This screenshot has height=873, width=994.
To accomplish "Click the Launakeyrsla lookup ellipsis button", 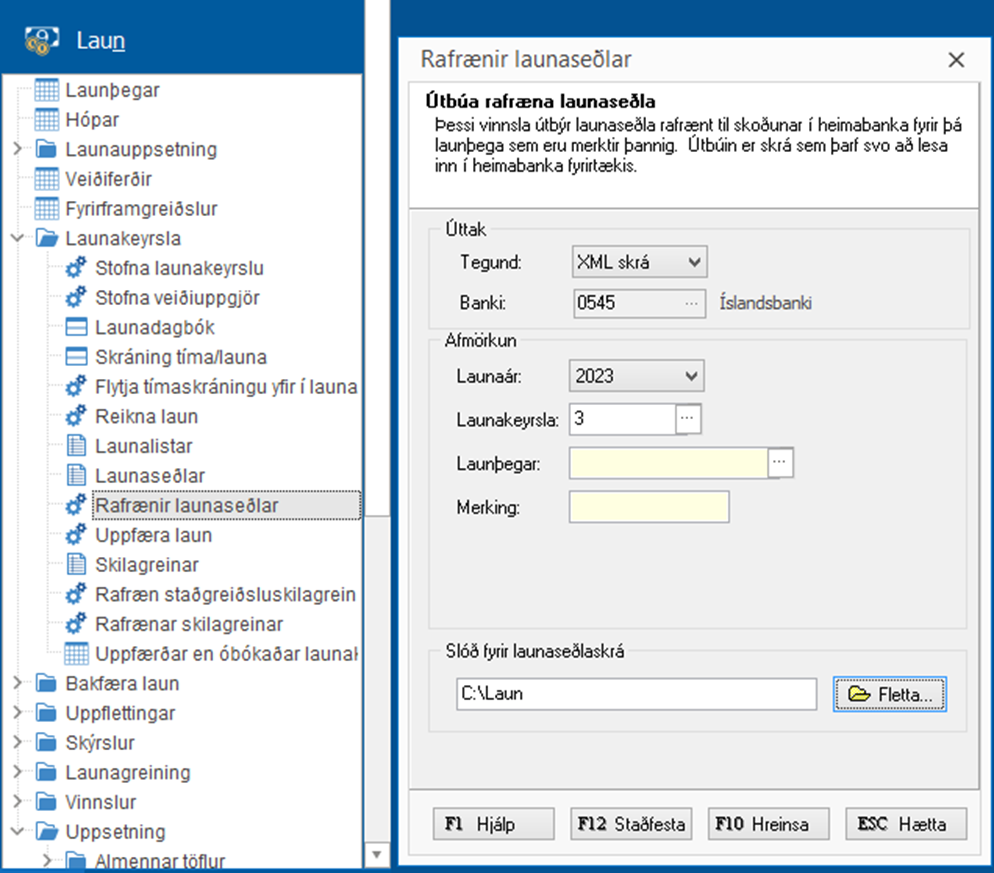I will point(689,419).
